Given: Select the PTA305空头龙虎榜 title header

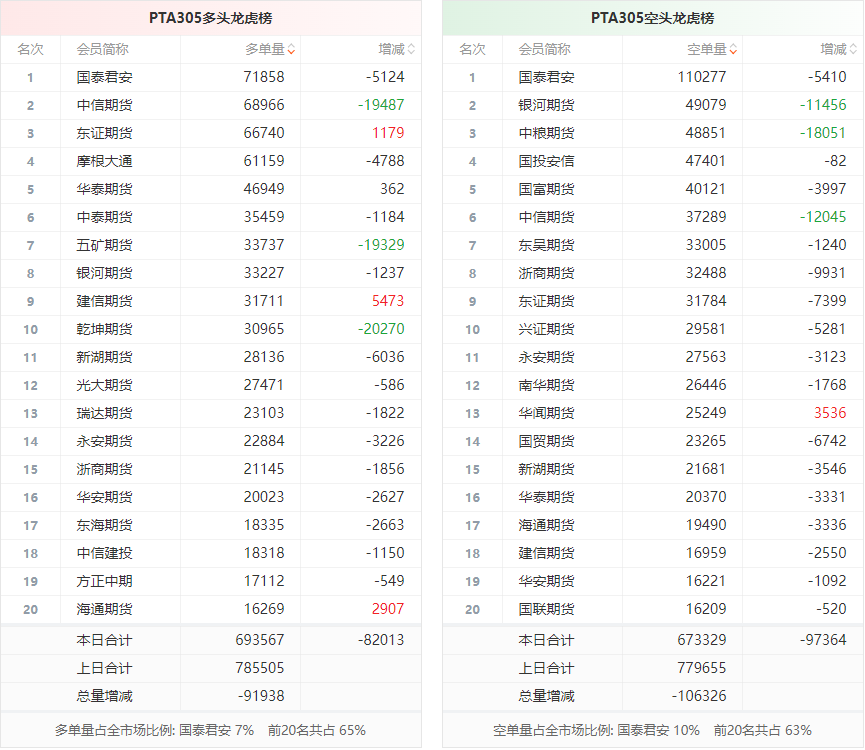Looking at the screenshot, I should [x=652, y=18].
